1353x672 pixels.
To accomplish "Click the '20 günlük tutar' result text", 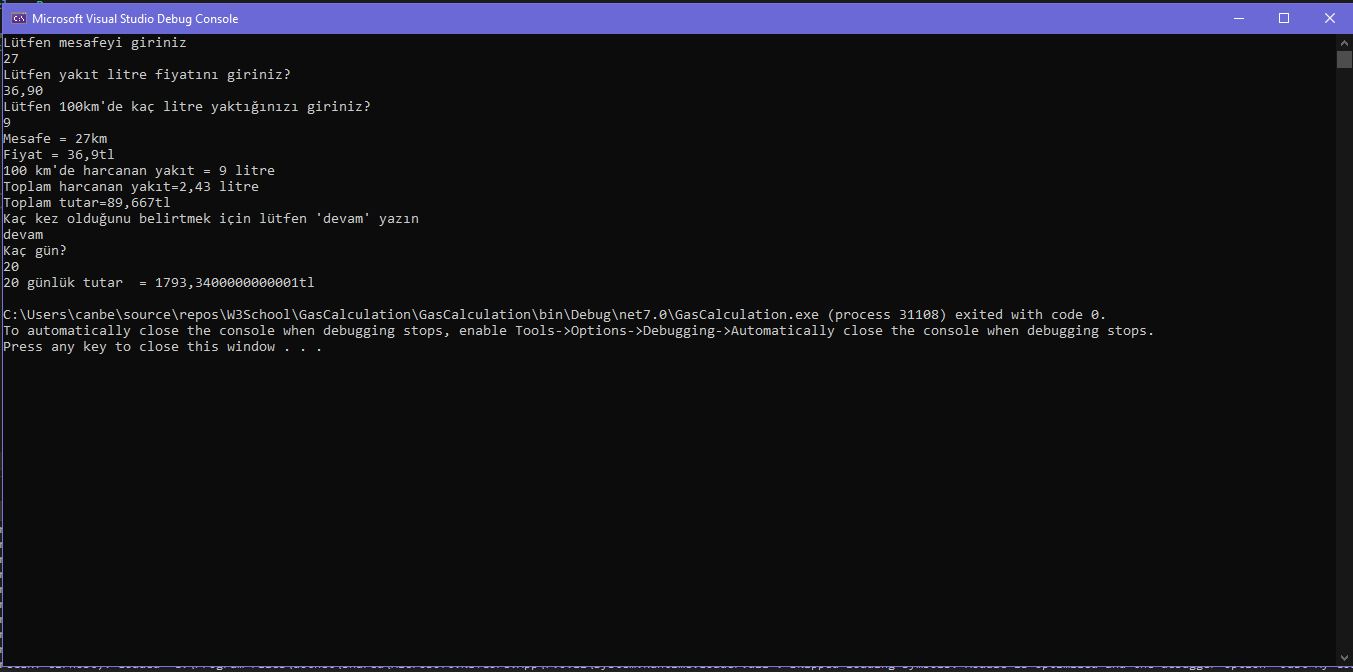I will point(158,282).
